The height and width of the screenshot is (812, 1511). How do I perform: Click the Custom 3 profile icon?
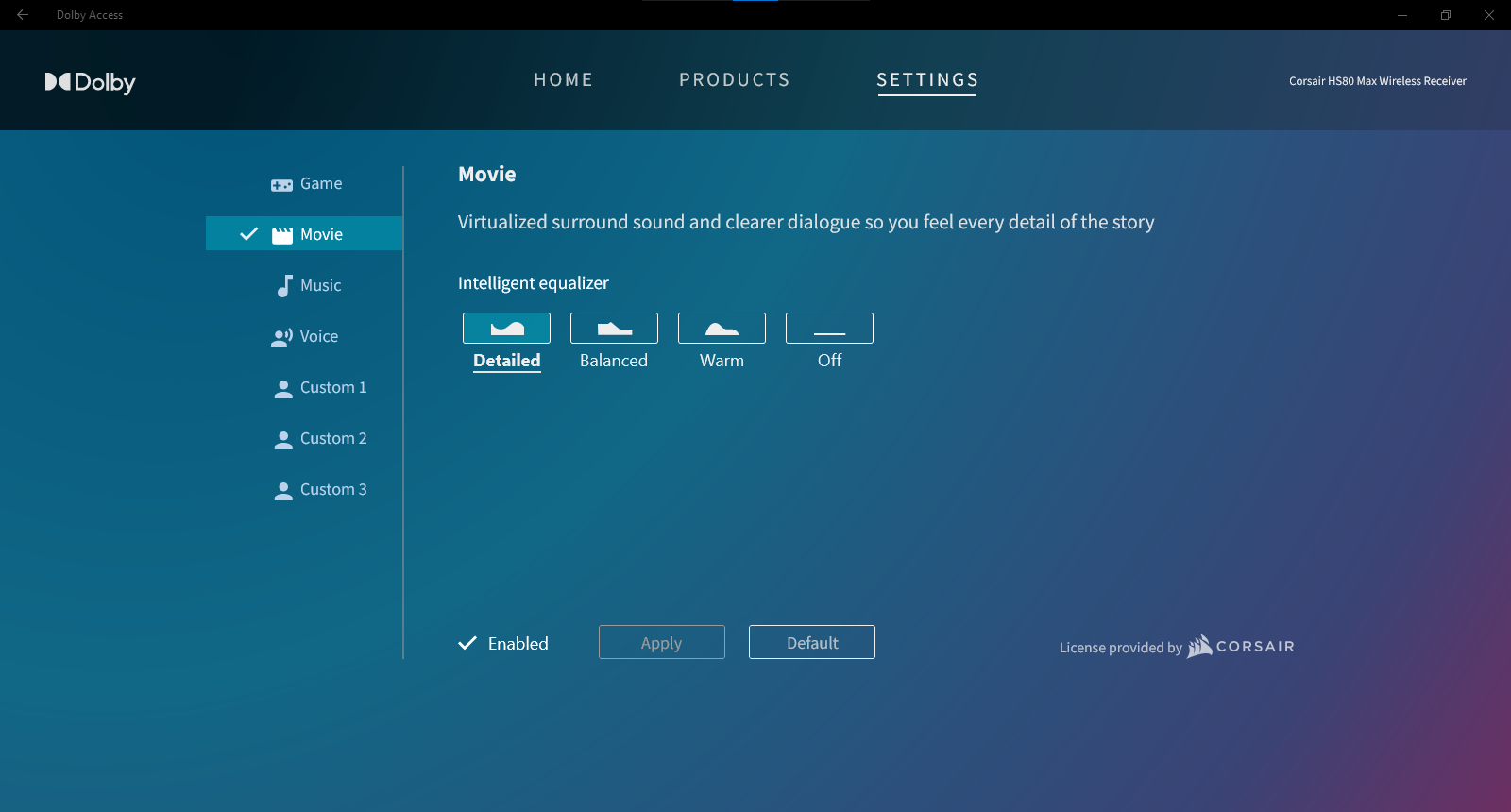pyautogui.click(x=283, y=491)
